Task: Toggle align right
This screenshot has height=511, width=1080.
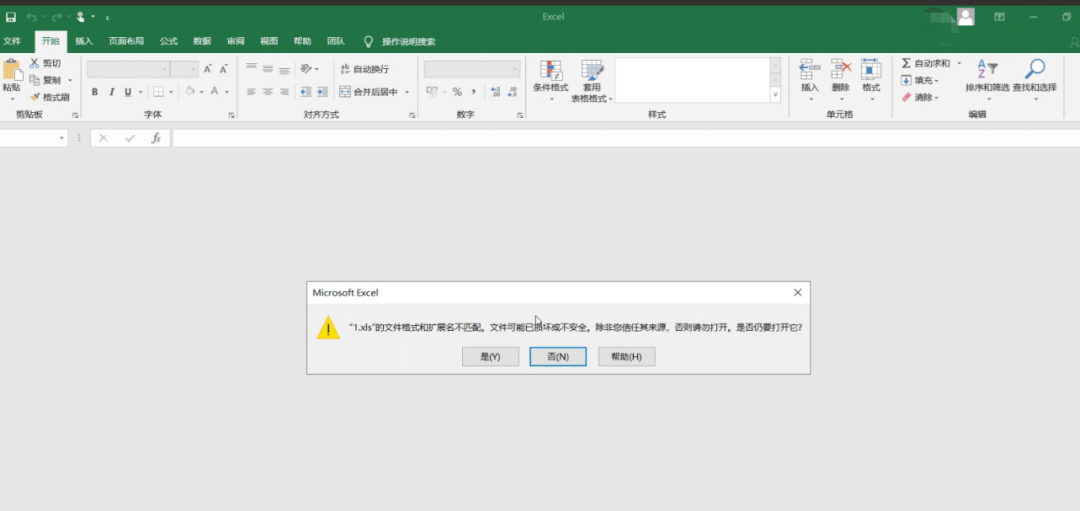Action: click(284, 92)
